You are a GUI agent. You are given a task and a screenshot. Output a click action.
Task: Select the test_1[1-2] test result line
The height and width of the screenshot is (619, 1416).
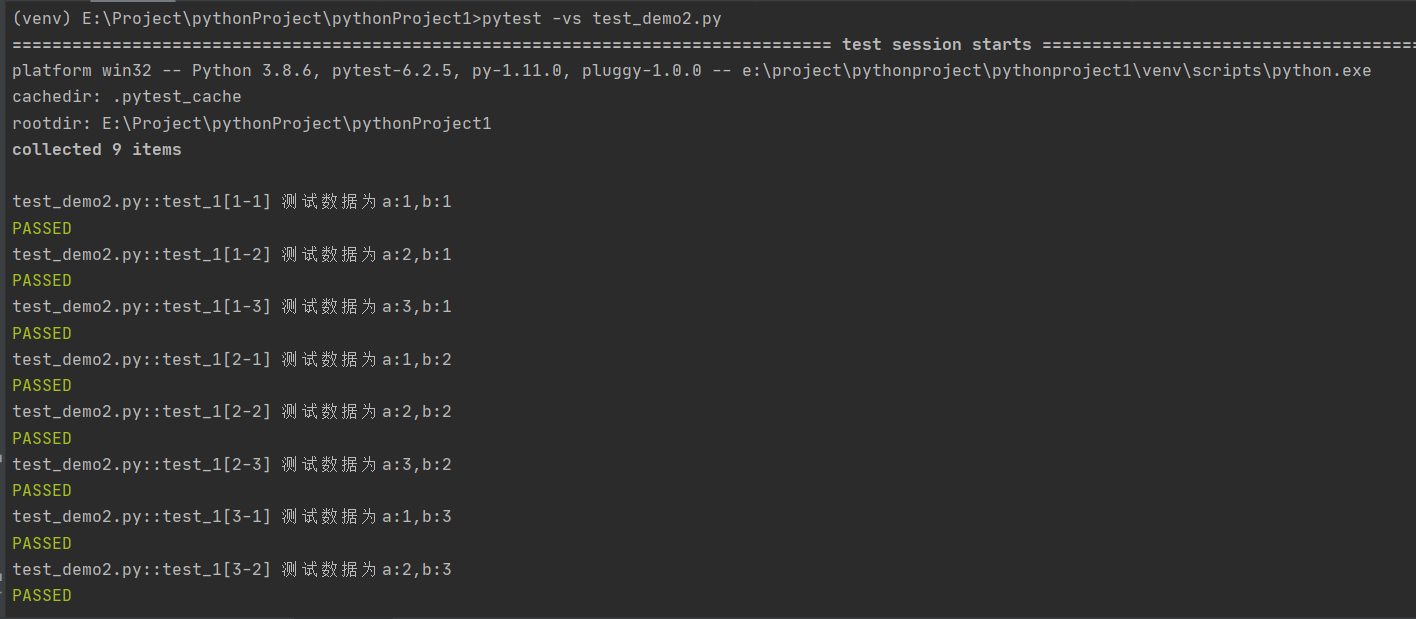[x=232, y=254]
